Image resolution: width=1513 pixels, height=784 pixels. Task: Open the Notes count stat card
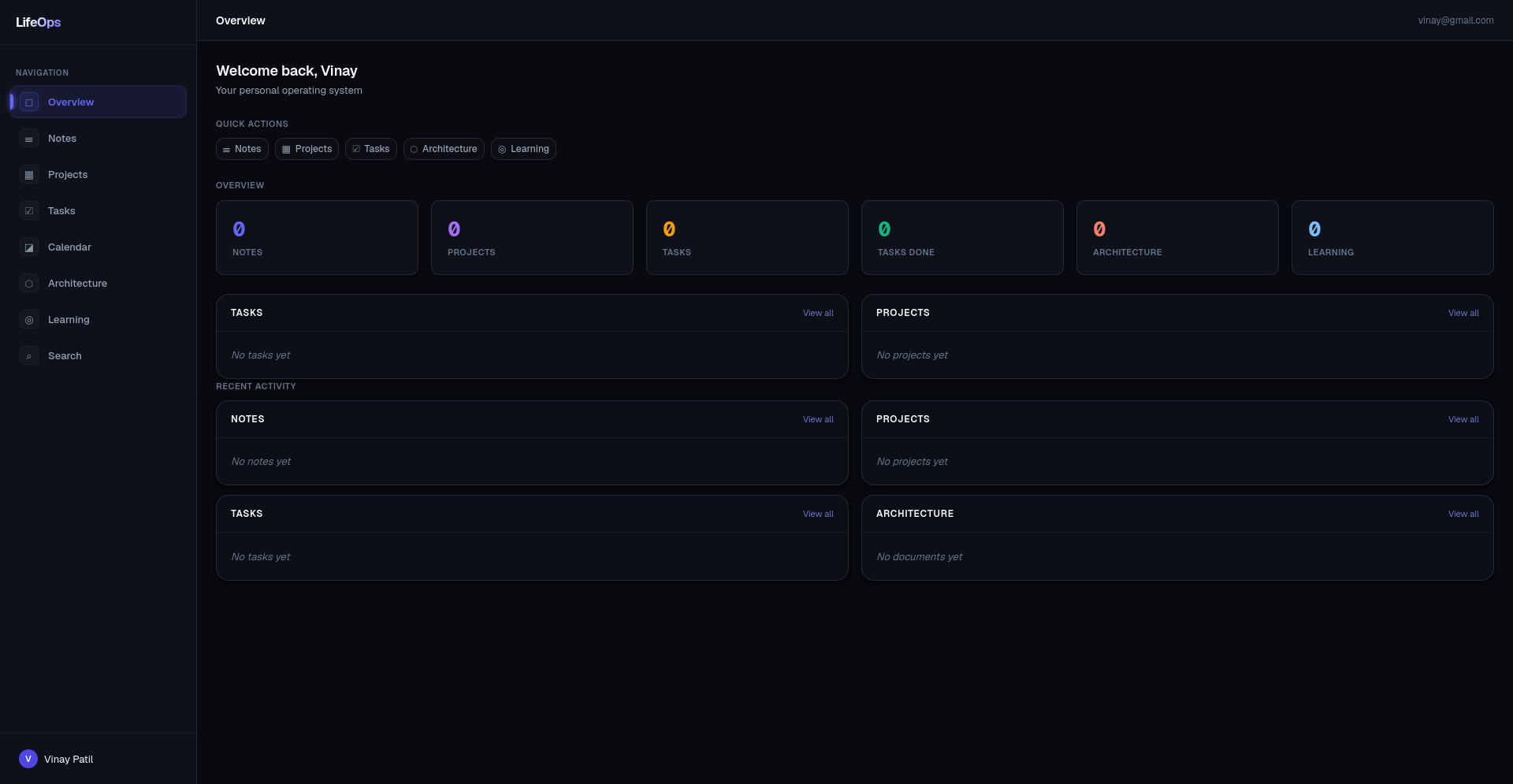(x=317, y=238)
